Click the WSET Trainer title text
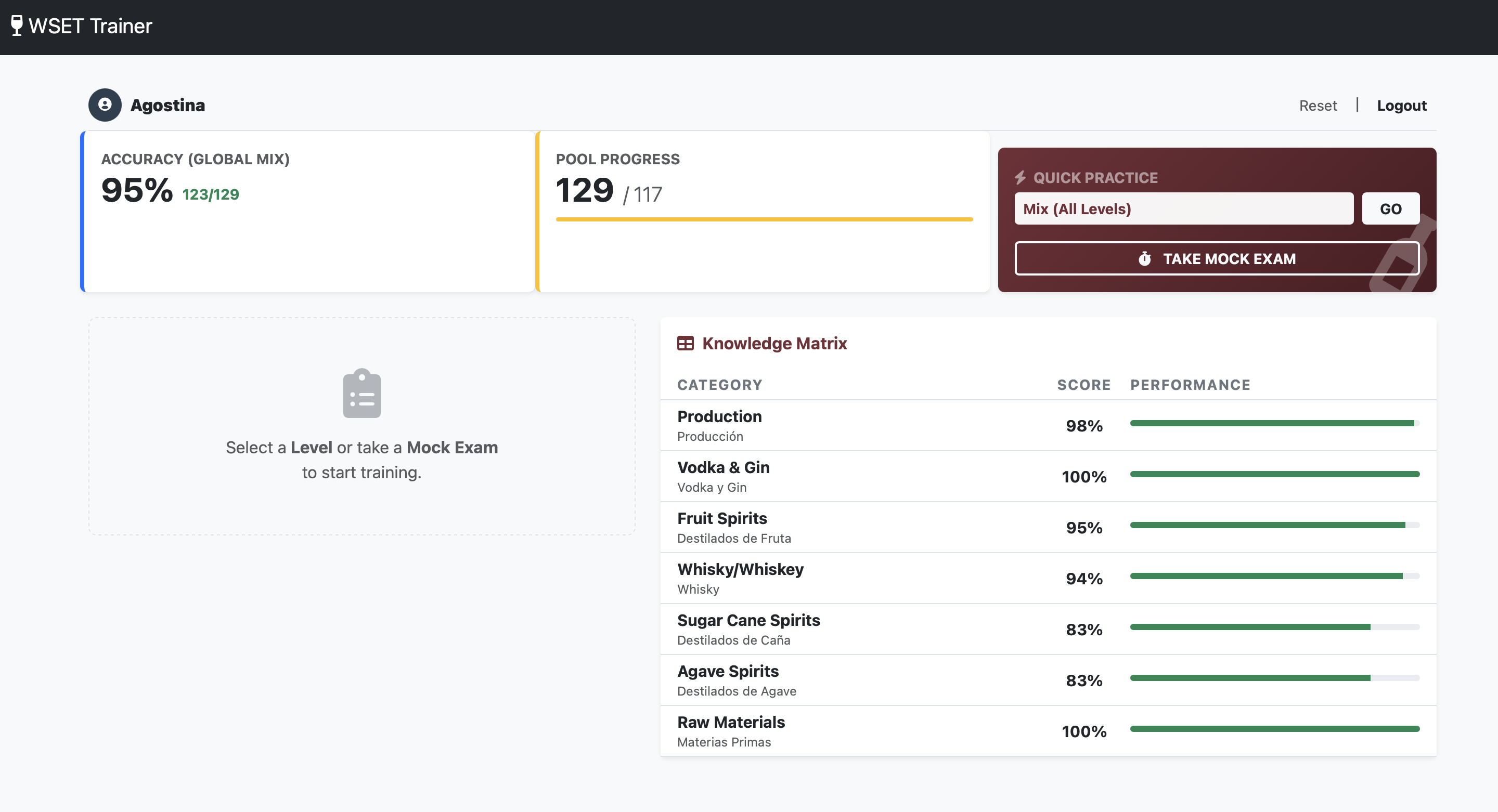 (90, 25)
